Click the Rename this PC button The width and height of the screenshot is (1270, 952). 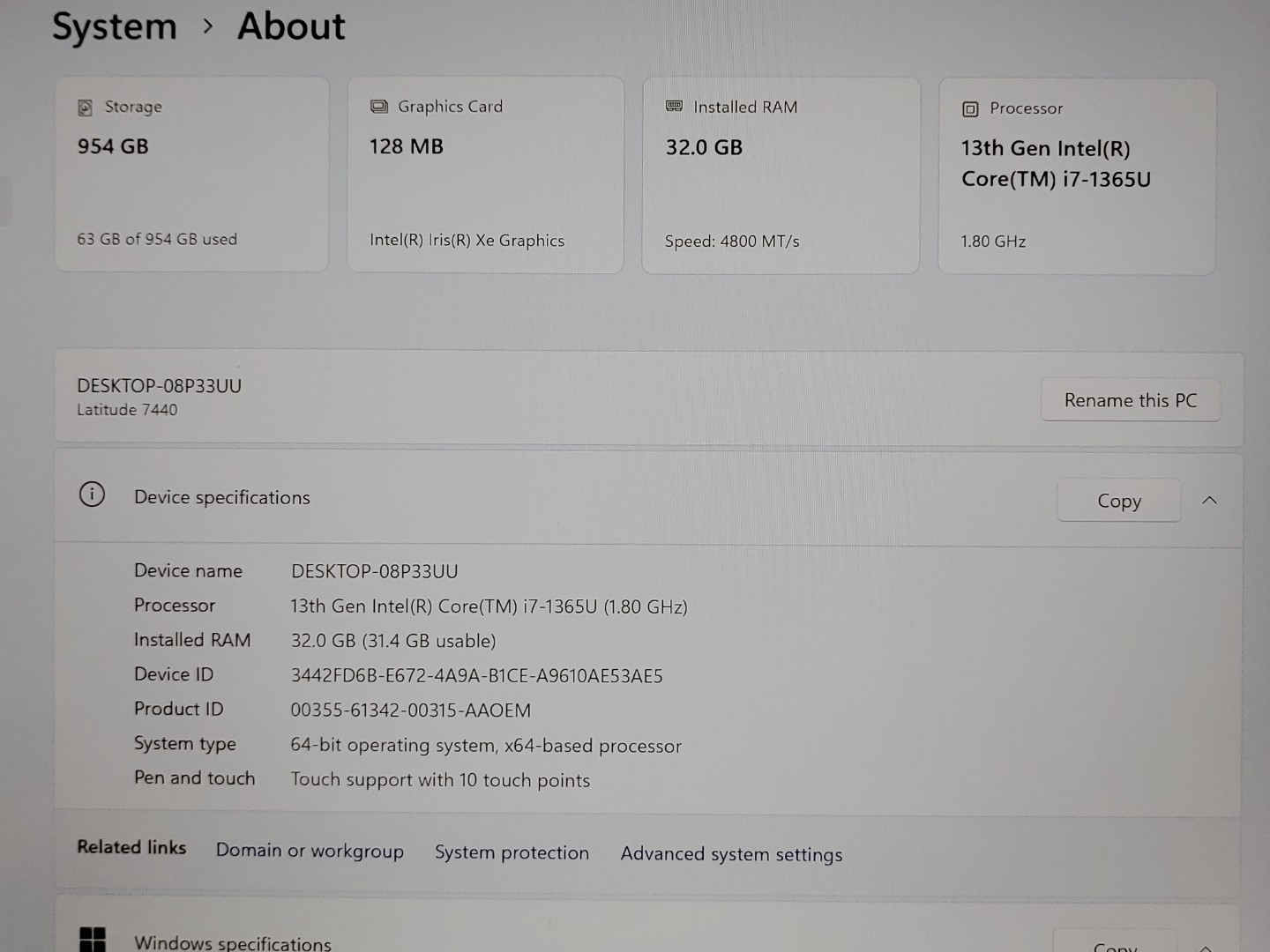[x=1131, y=399]
